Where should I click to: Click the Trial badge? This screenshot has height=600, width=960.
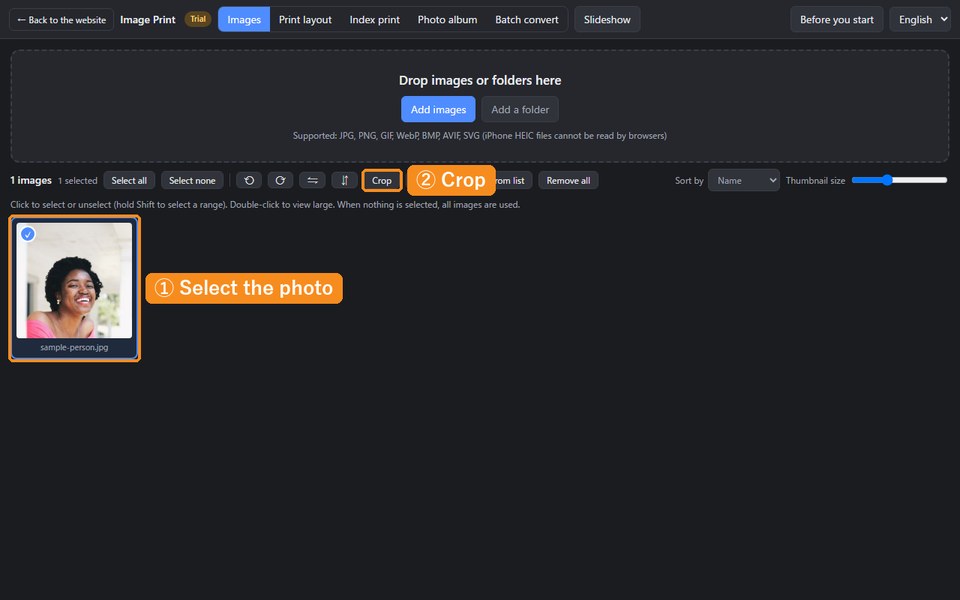[198, 19]
